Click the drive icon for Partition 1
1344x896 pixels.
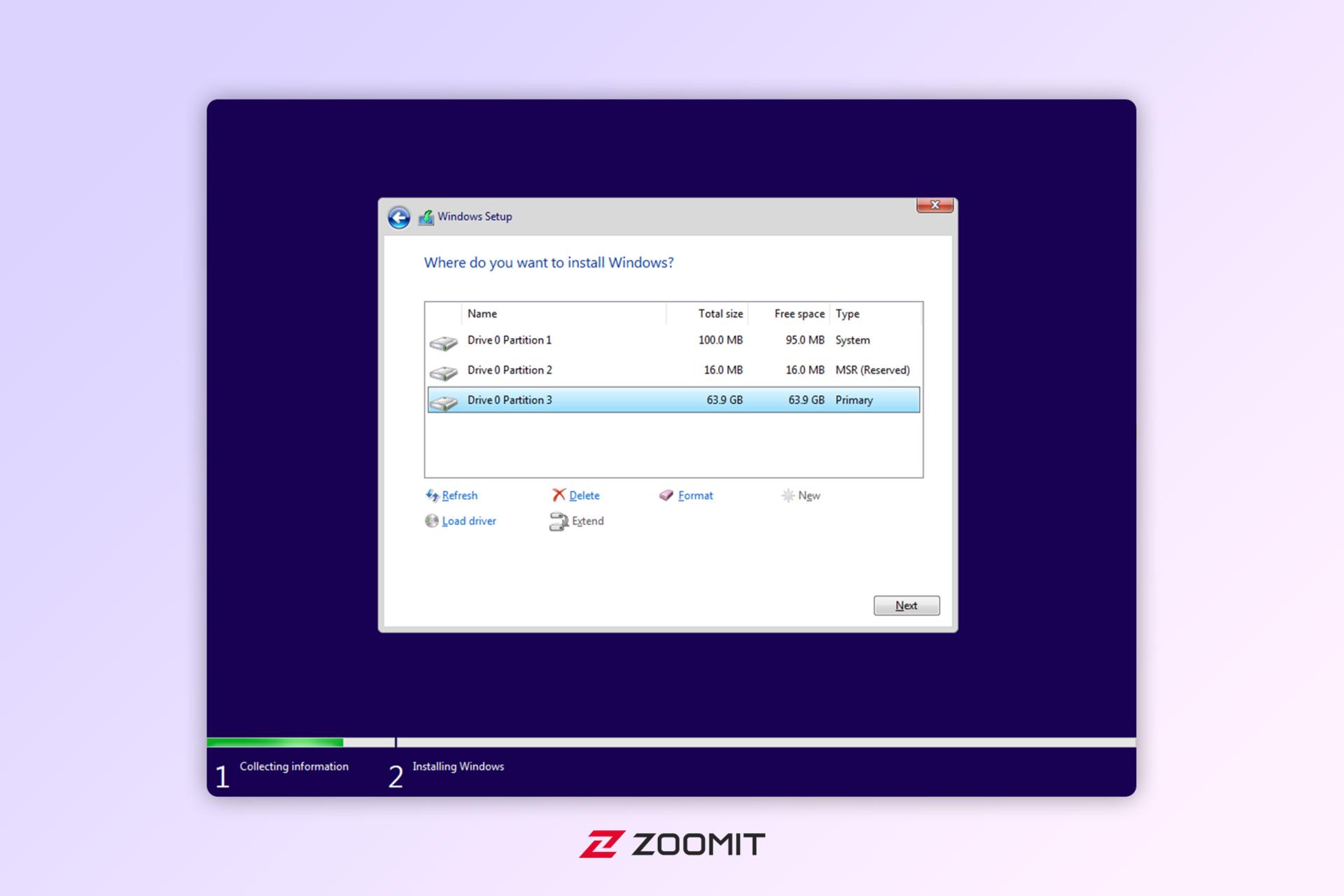click(443, 343)
